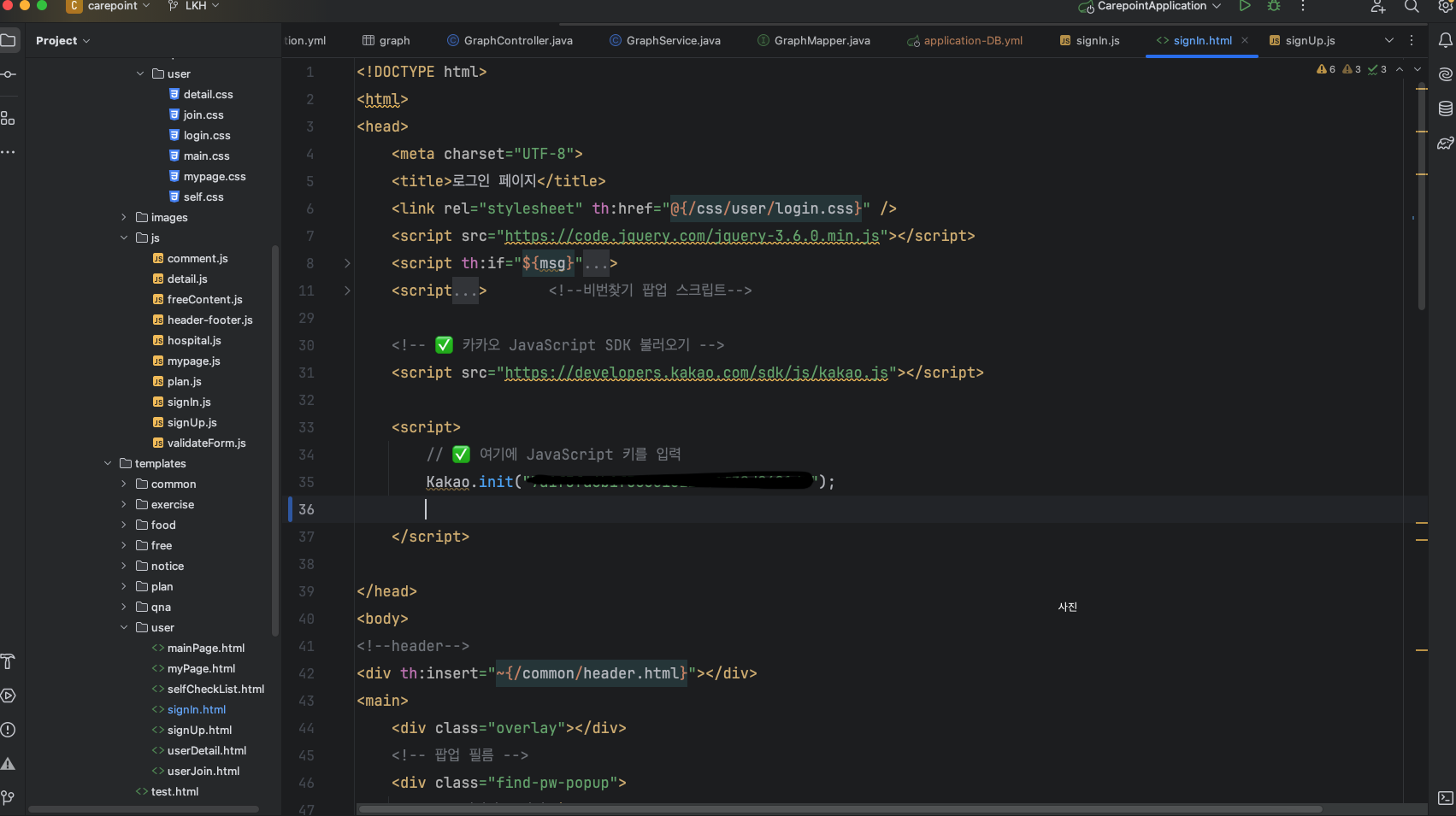
Task: Run CarepointApplication with the green play icon
Action: tap(1245, 6)
